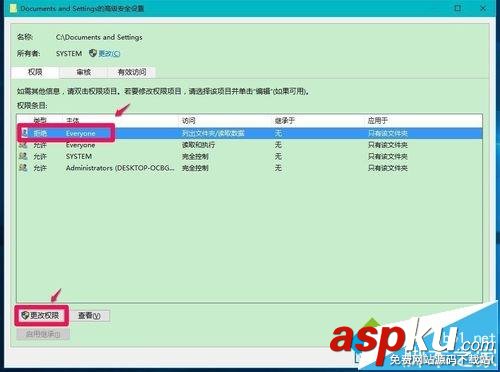Select Everyone in the 读取和执行 row

point(80,145)
